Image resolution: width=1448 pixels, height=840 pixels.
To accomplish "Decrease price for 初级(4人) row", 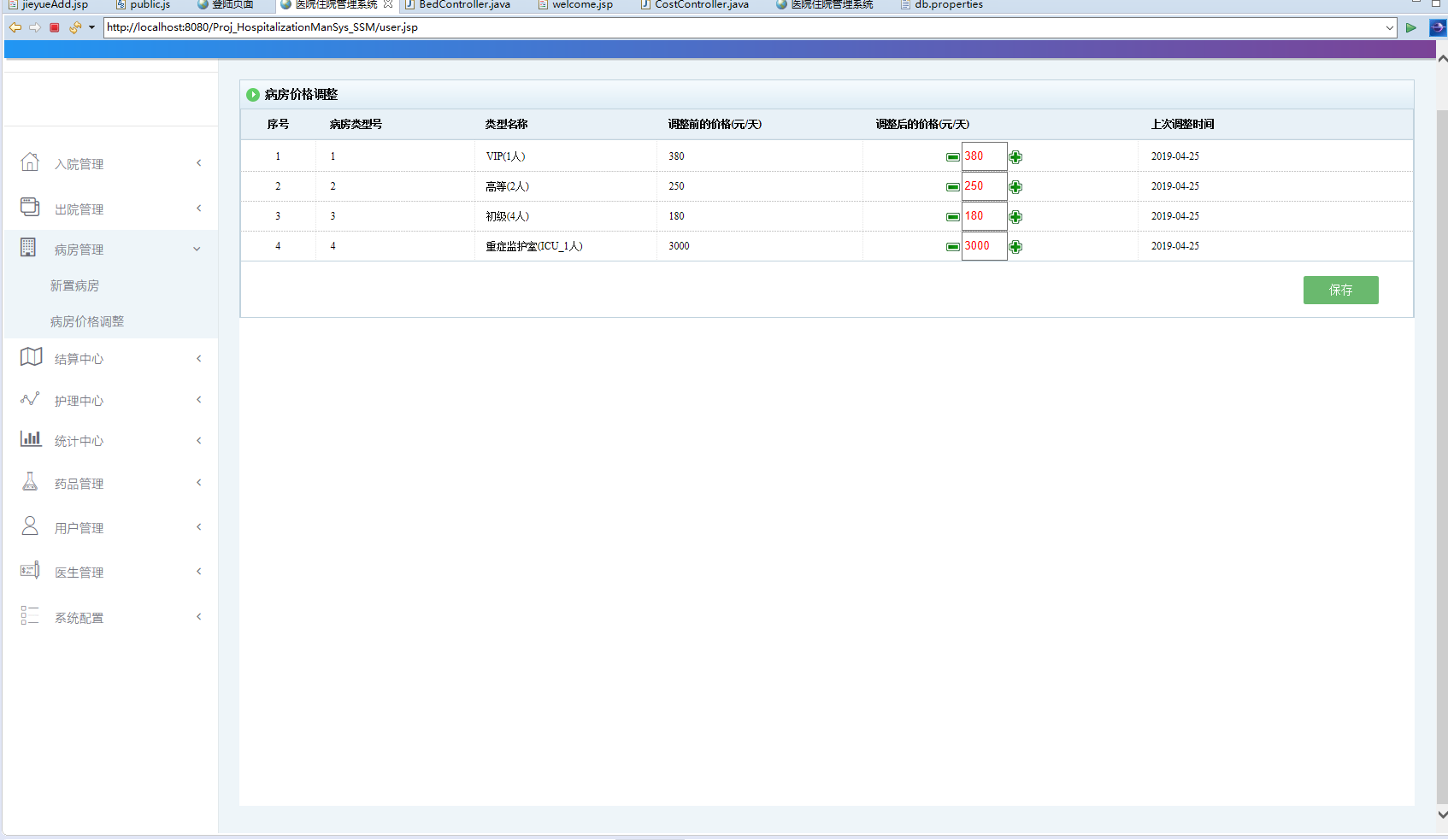I will click(x=952, y=217).
